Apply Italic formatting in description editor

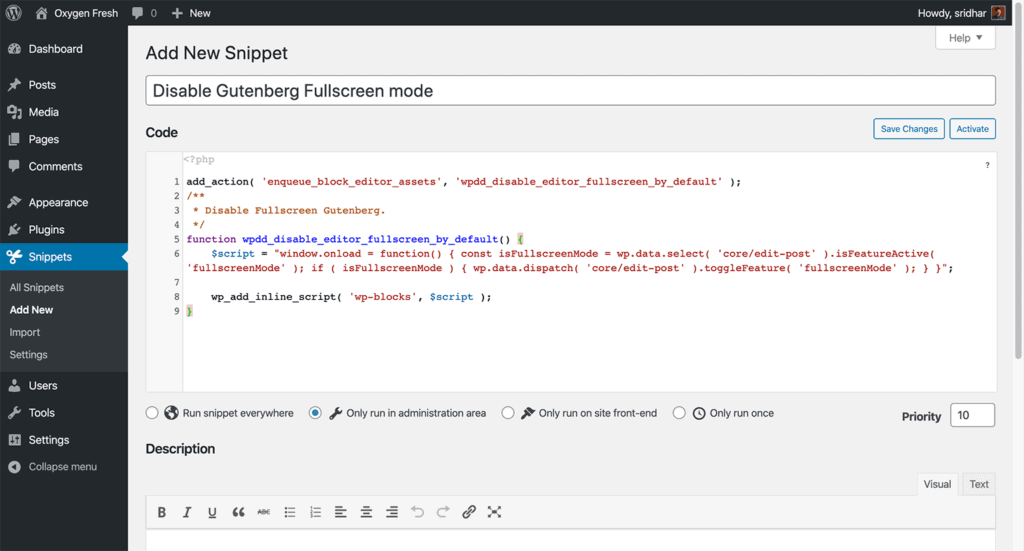187,512
